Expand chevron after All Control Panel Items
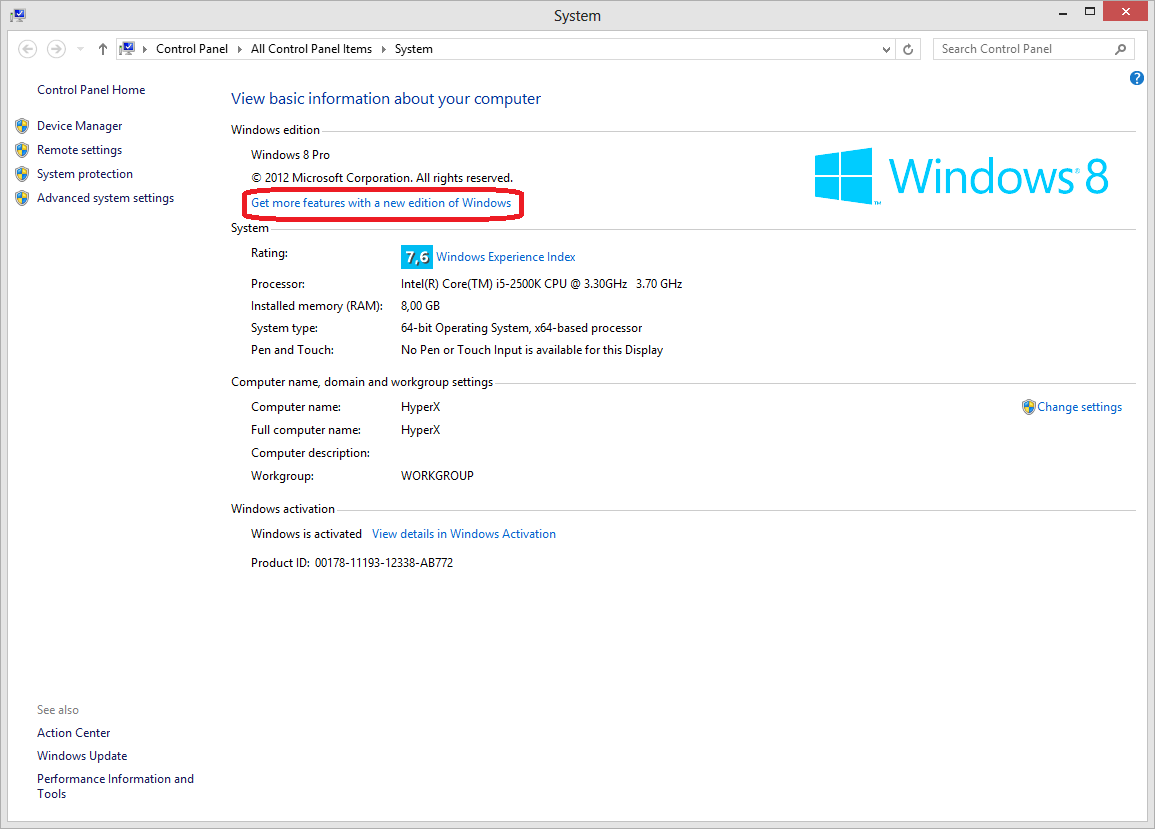The width and height of the screenshot is (1155, 829). coord(383,49)
